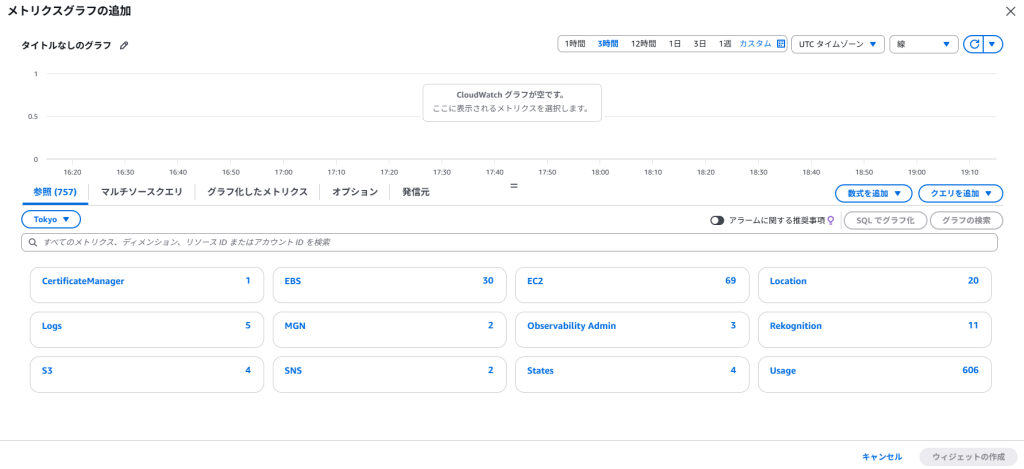Expand the line graph type dropdown
The height and width of the screenshot is (469, 1024).
point(923,44)
